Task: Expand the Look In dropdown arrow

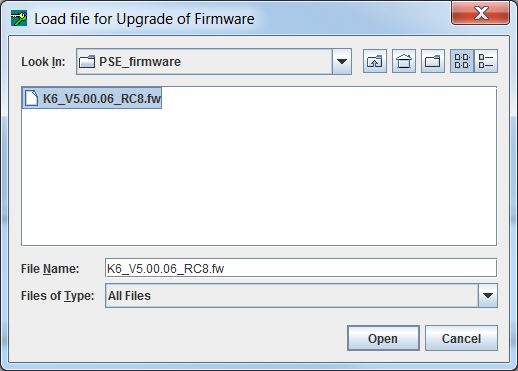Action: [x=342, y=62]
